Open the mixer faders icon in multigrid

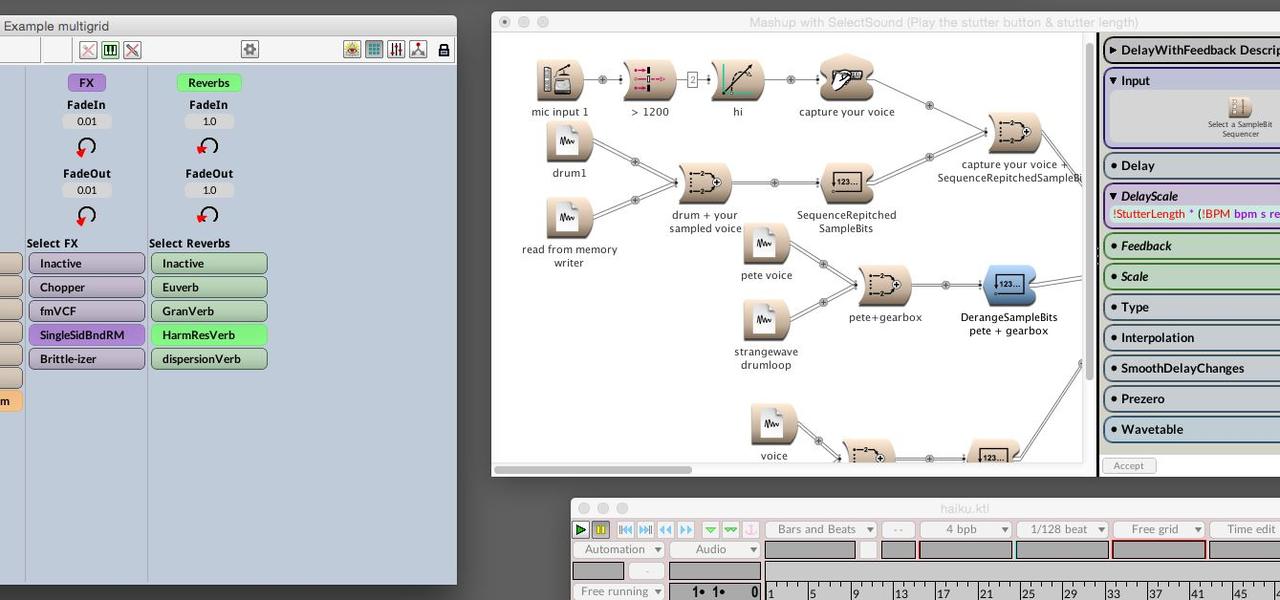(x=396, y=49)
